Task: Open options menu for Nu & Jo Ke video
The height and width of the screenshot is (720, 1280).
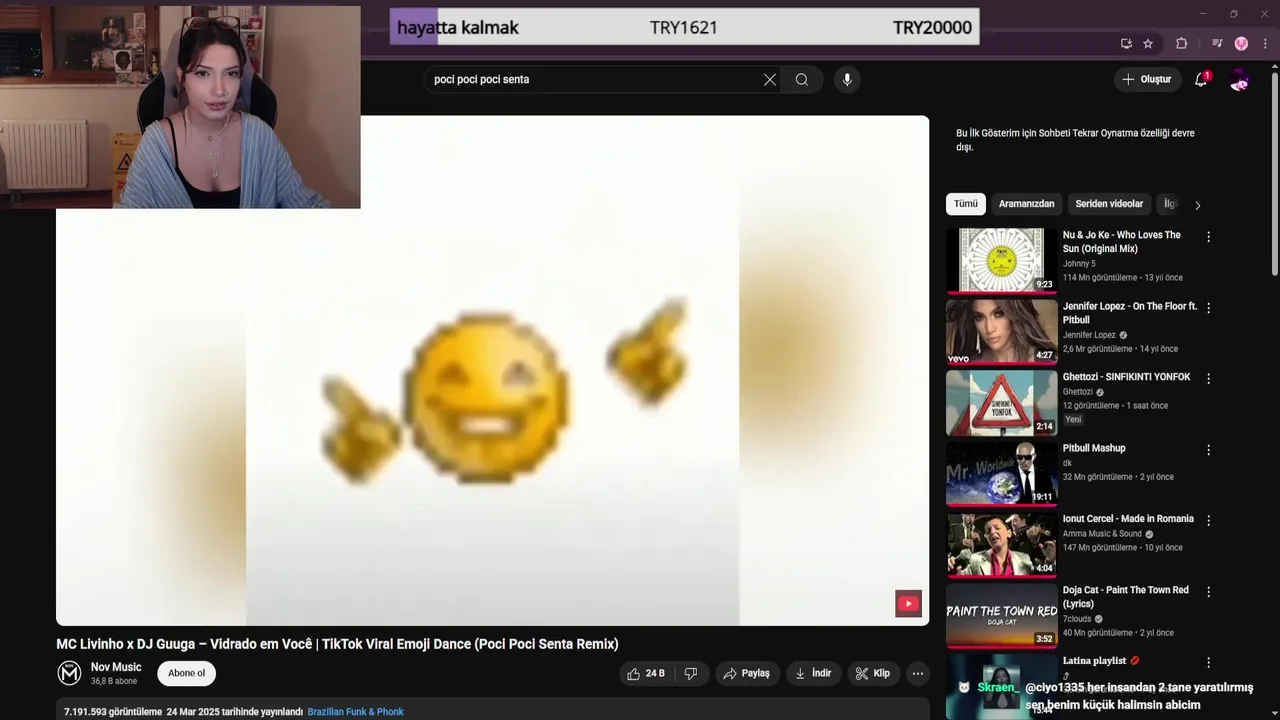Action: (1208, 237)
